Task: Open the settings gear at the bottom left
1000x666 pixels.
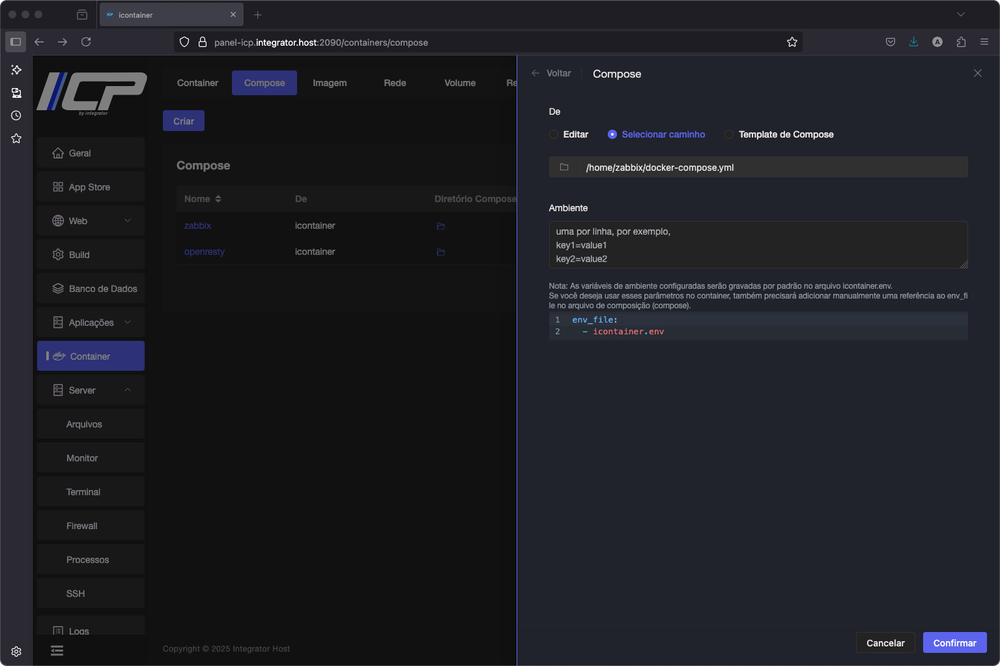Action: point(16,650)
